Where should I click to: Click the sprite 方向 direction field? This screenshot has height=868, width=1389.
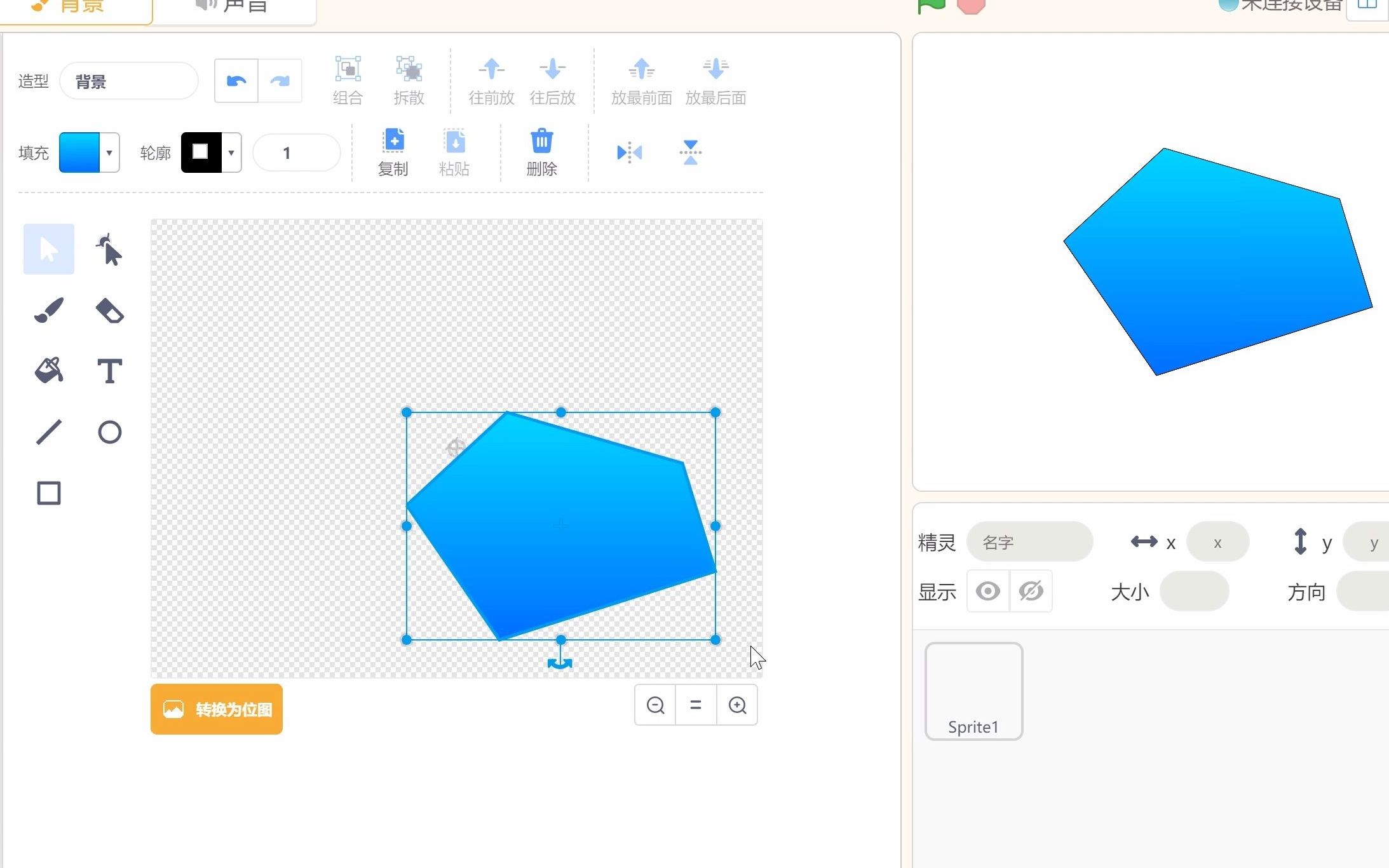click(x=1363, y=592)
